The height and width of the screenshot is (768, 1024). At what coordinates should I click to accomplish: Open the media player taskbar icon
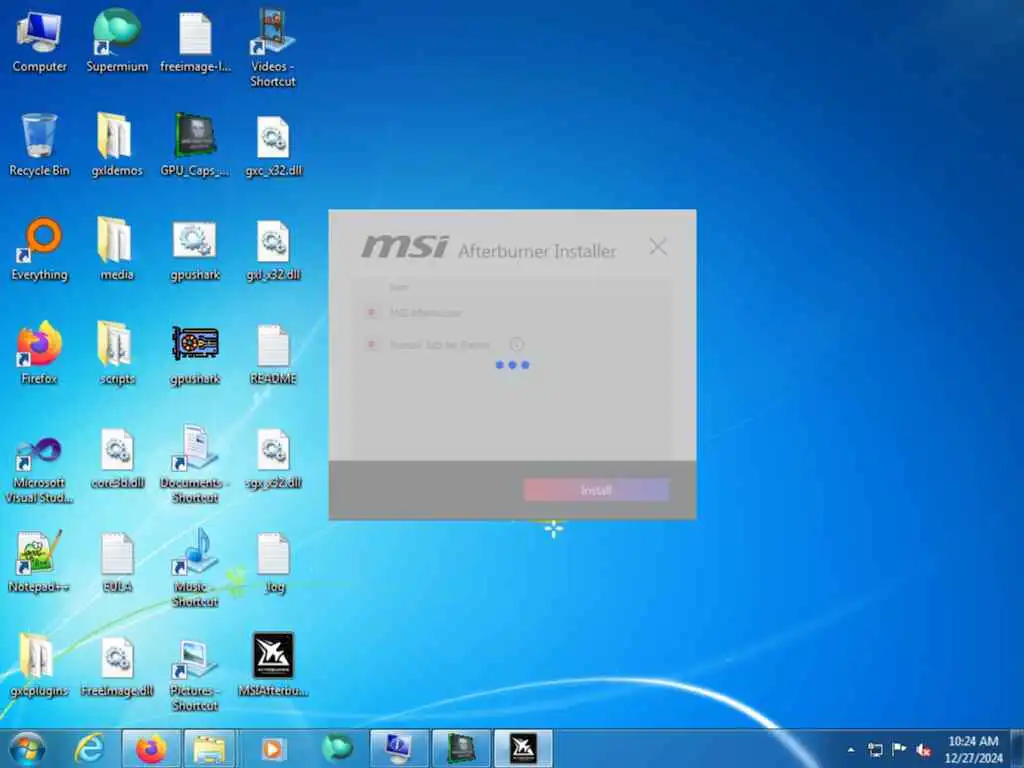pos(272,748)
